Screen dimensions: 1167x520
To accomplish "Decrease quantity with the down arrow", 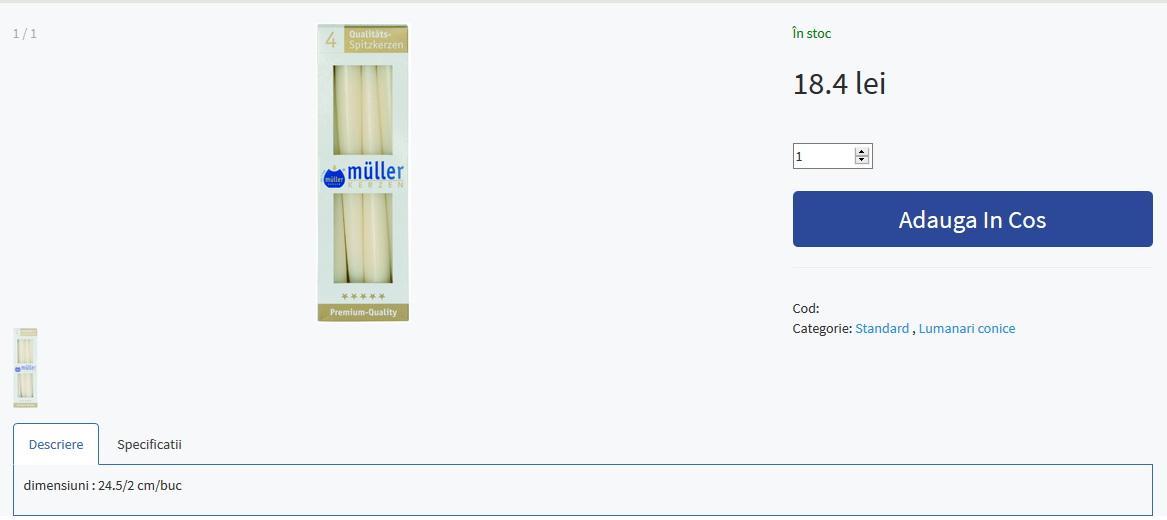I will pos(861,160).
